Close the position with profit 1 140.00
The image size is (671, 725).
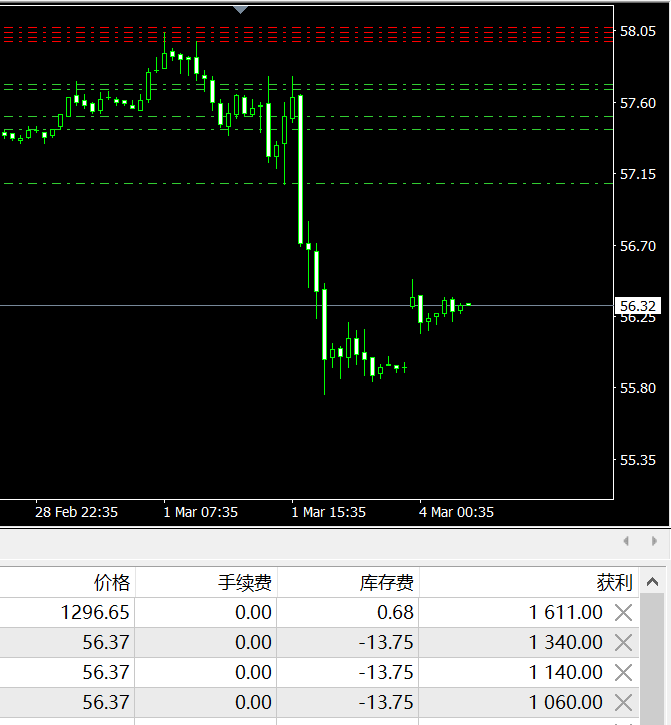tap(623, 673)
